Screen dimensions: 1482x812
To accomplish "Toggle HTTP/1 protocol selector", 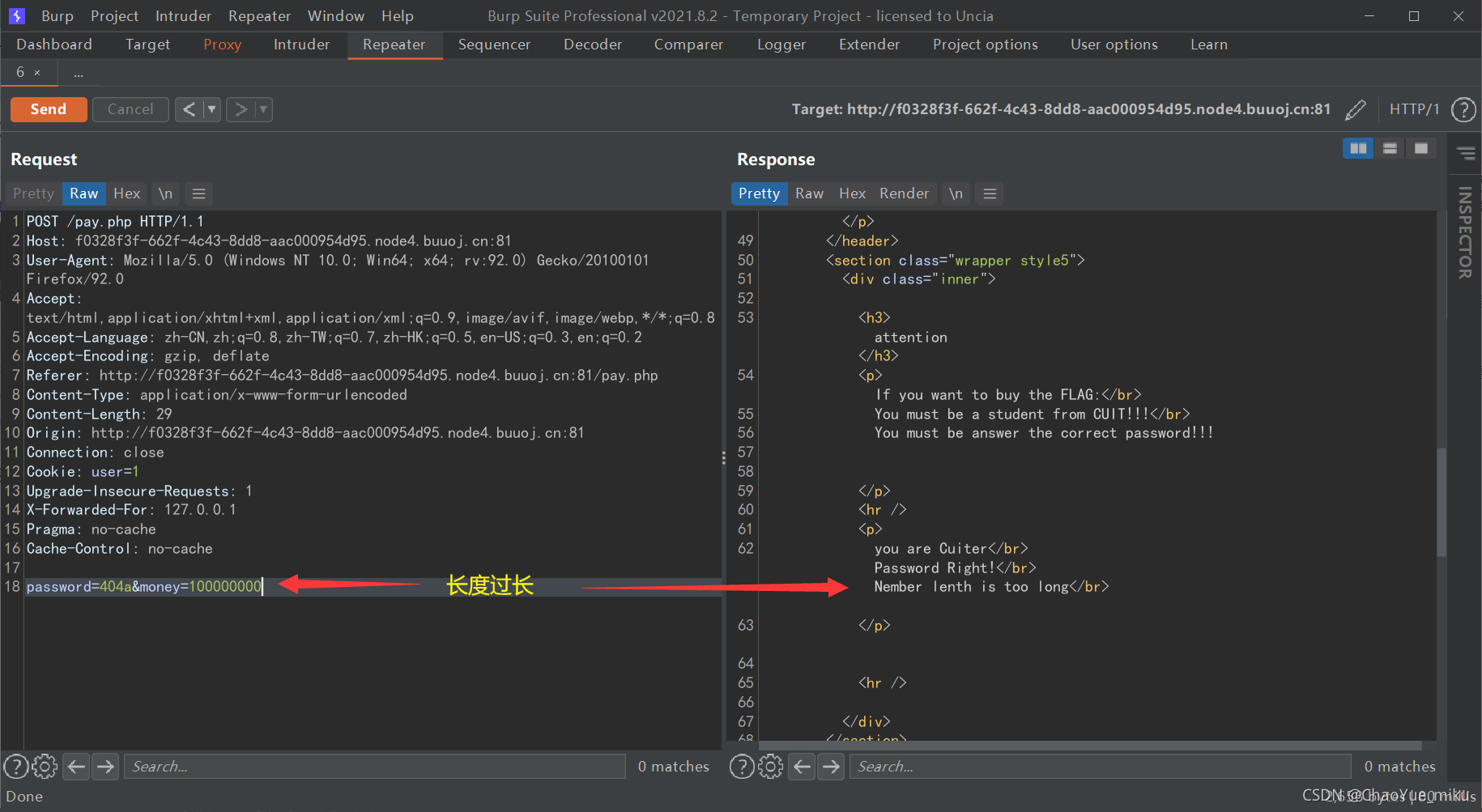I will (1414, 109).
